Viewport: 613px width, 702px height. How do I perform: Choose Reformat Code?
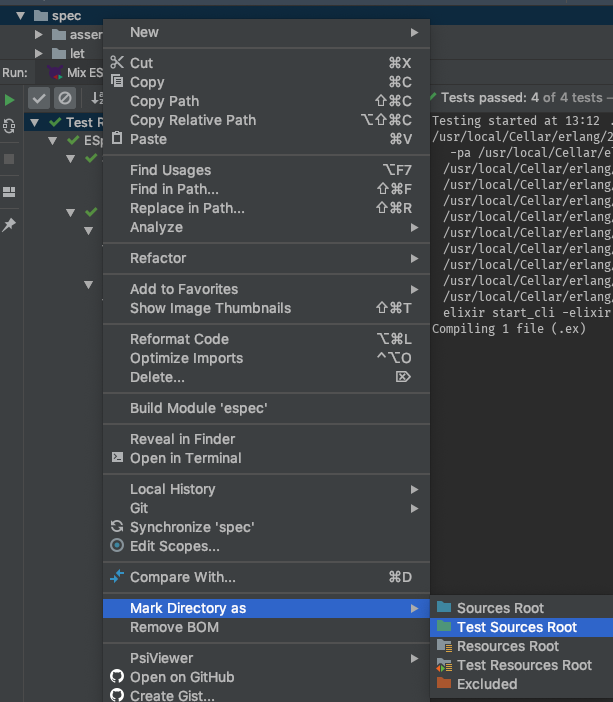266,339
